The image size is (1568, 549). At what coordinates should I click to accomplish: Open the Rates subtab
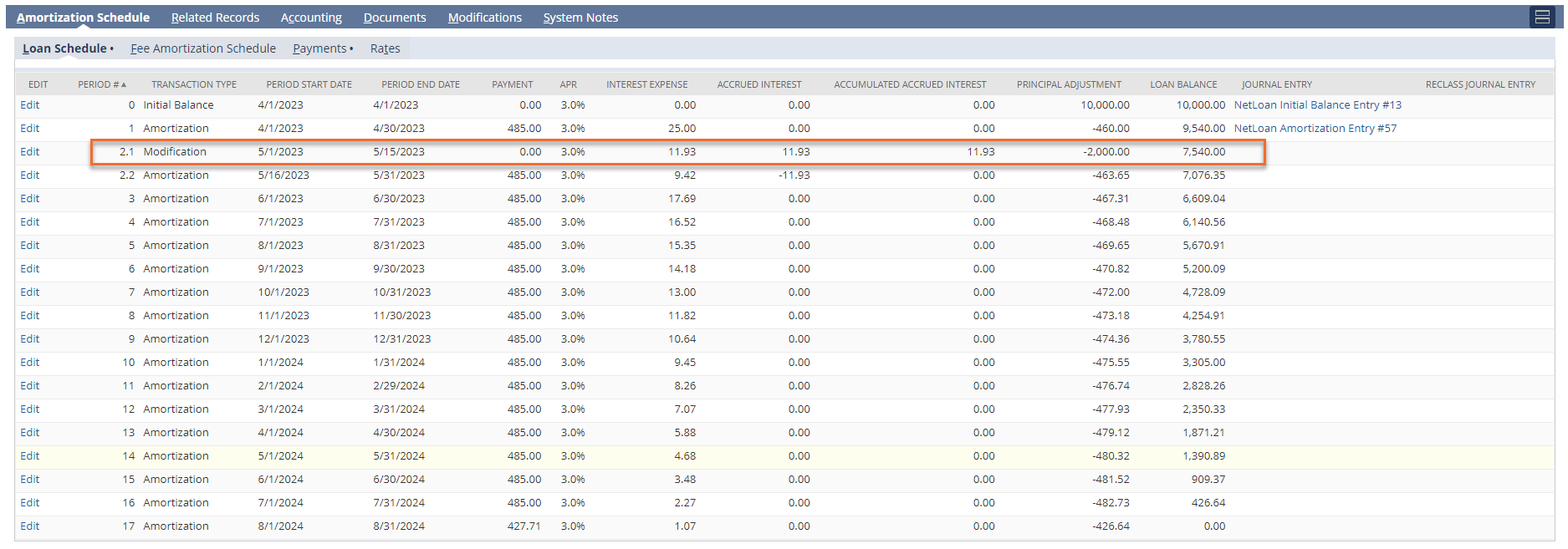[385, 48]
